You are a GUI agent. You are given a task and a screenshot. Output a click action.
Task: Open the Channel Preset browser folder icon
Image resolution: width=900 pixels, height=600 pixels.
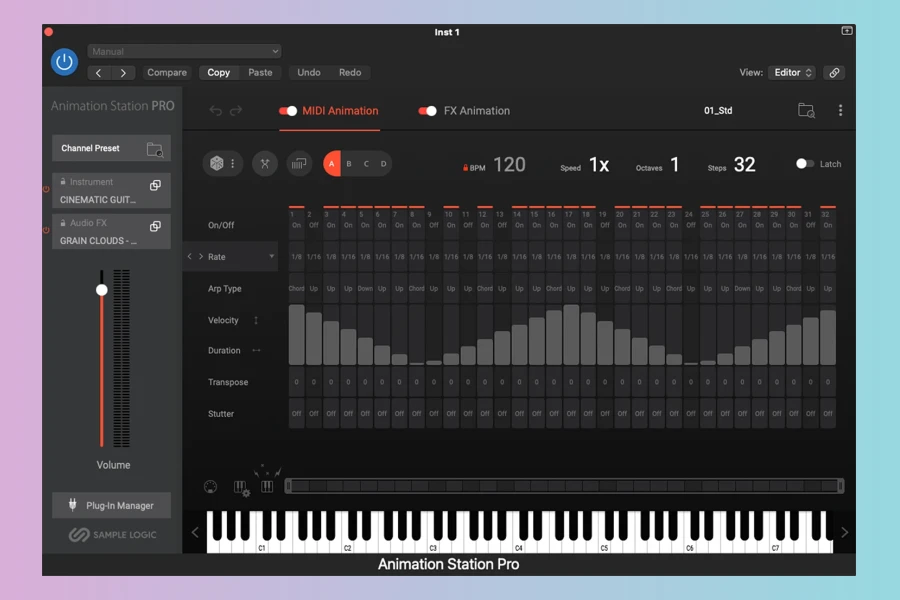click(x=155, y=149)
